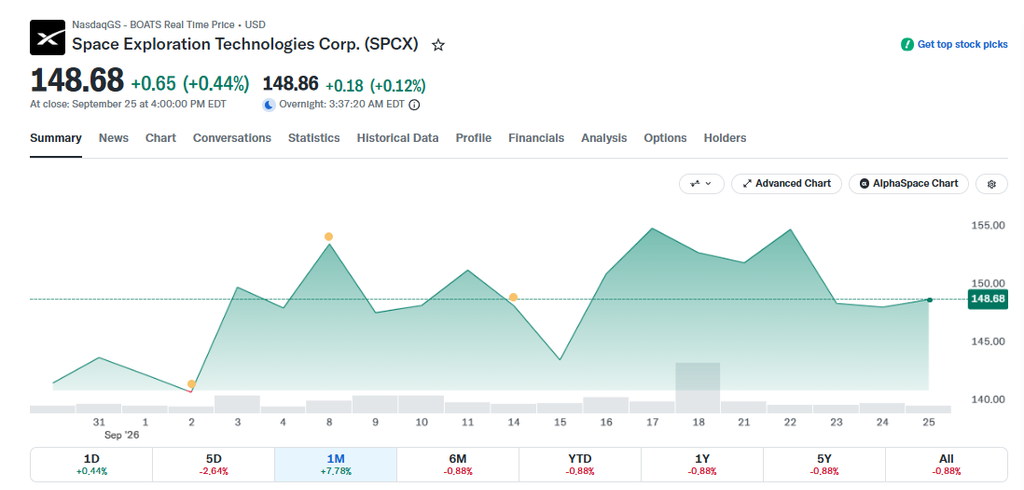Select the 1Y time range

click(702, 465)
